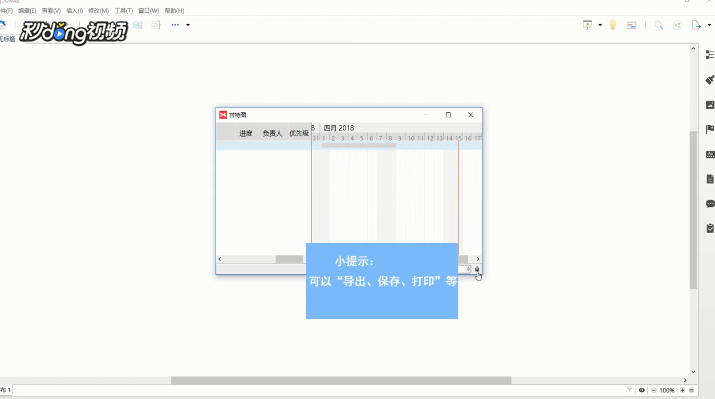The height and width of the screenshot is (399, 715).
Task: Expand the presentation mode dropdown arrow
Action: click(600, 25)
